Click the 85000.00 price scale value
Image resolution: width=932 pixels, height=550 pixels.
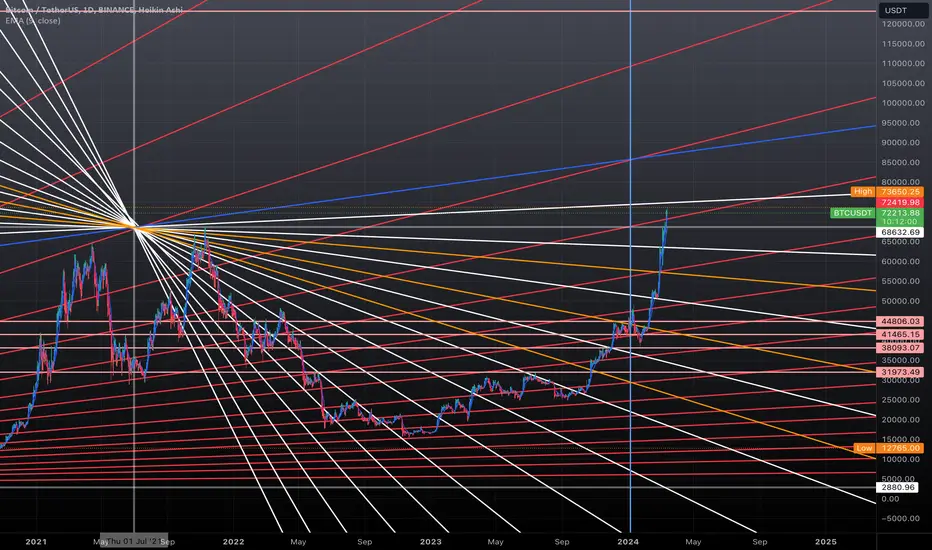(902, 162)
